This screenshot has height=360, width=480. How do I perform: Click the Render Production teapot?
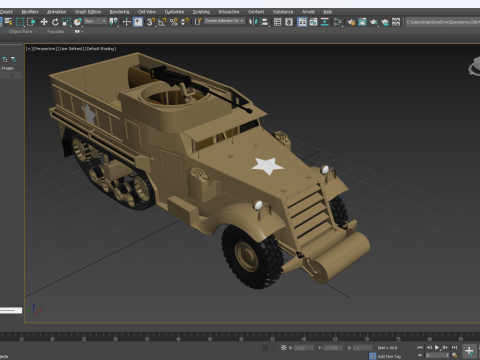pos(374,22)
